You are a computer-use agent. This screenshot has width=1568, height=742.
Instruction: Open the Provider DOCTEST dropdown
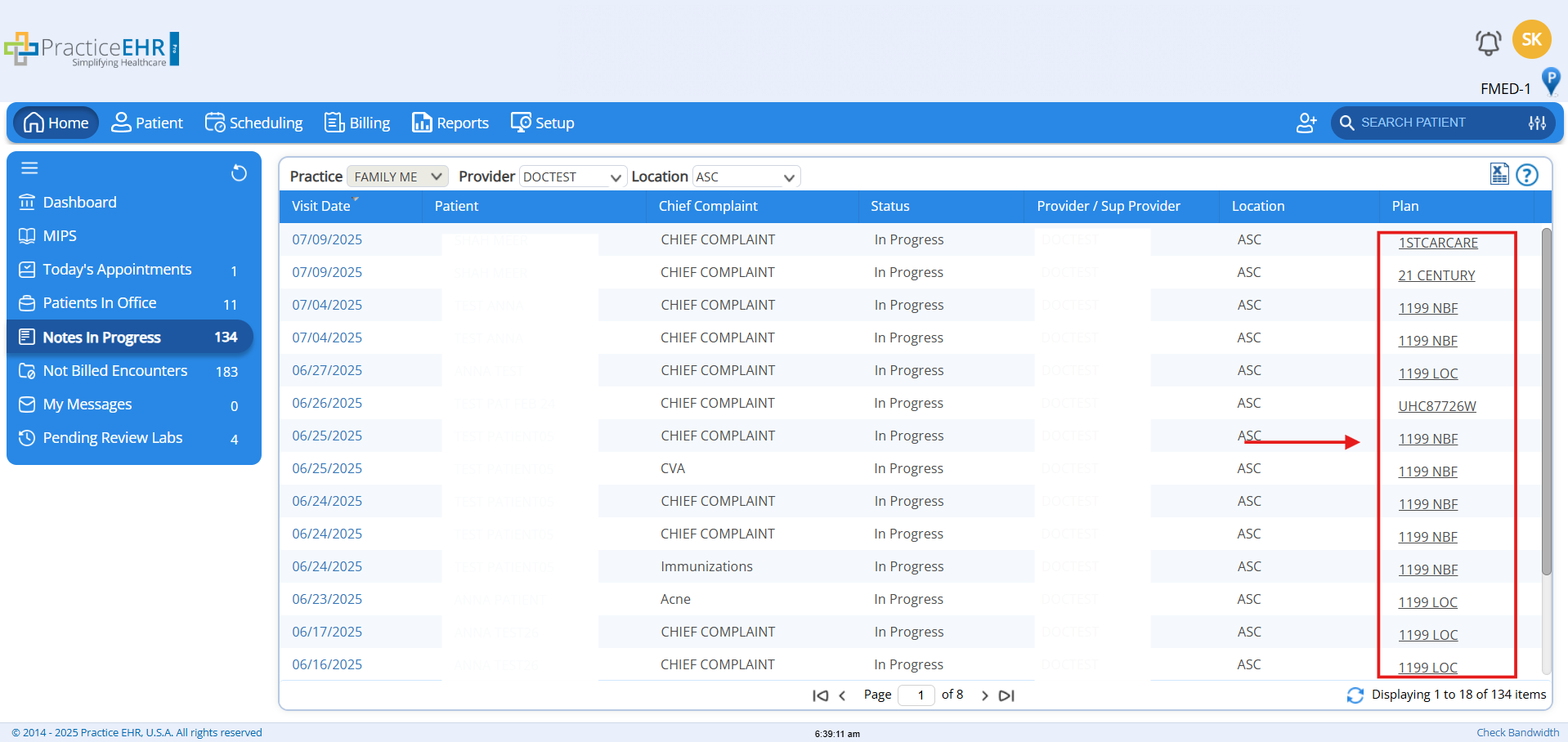pos(572,177)
